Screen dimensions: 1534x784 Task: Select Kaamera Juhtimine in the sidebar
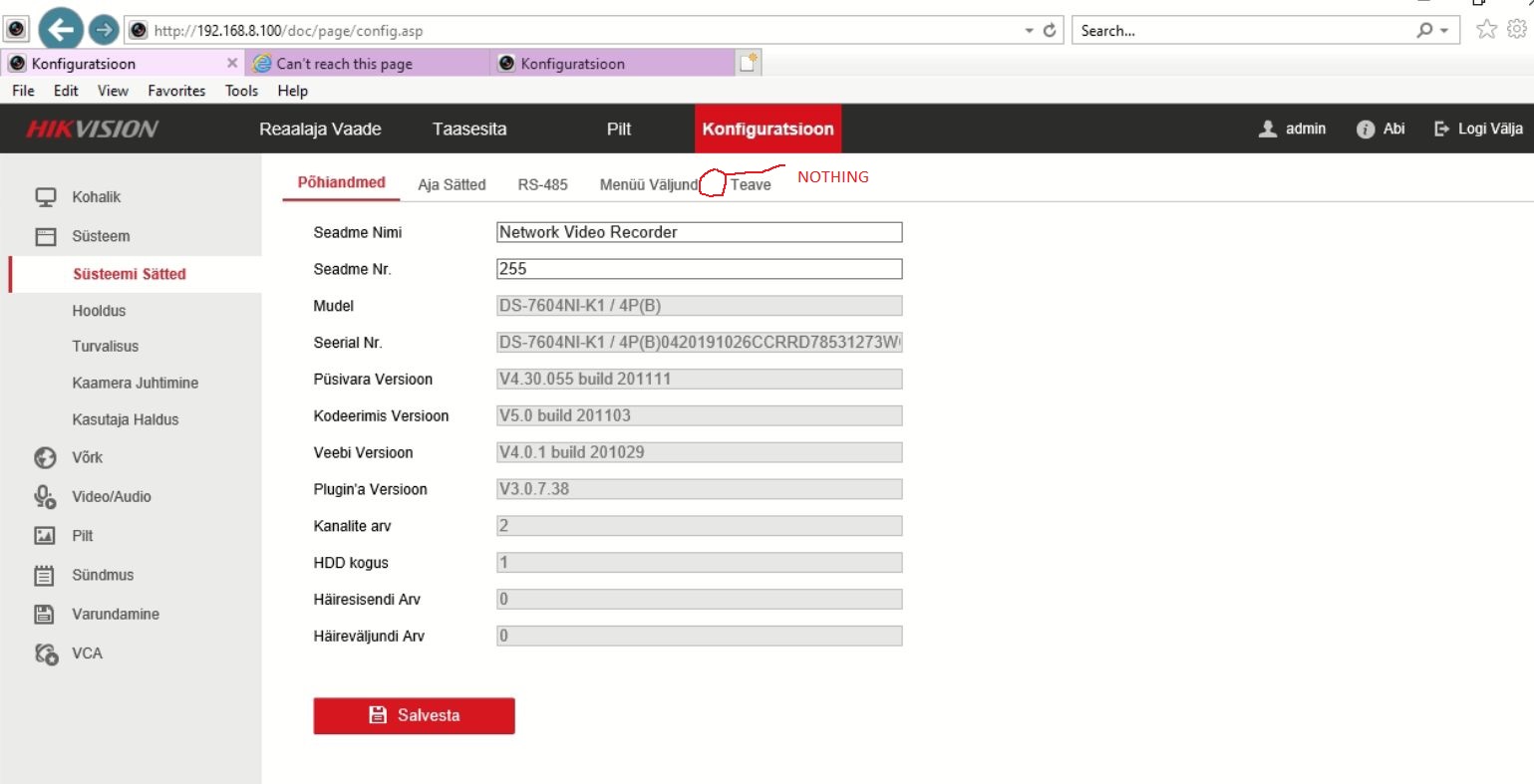coord(135,383)
